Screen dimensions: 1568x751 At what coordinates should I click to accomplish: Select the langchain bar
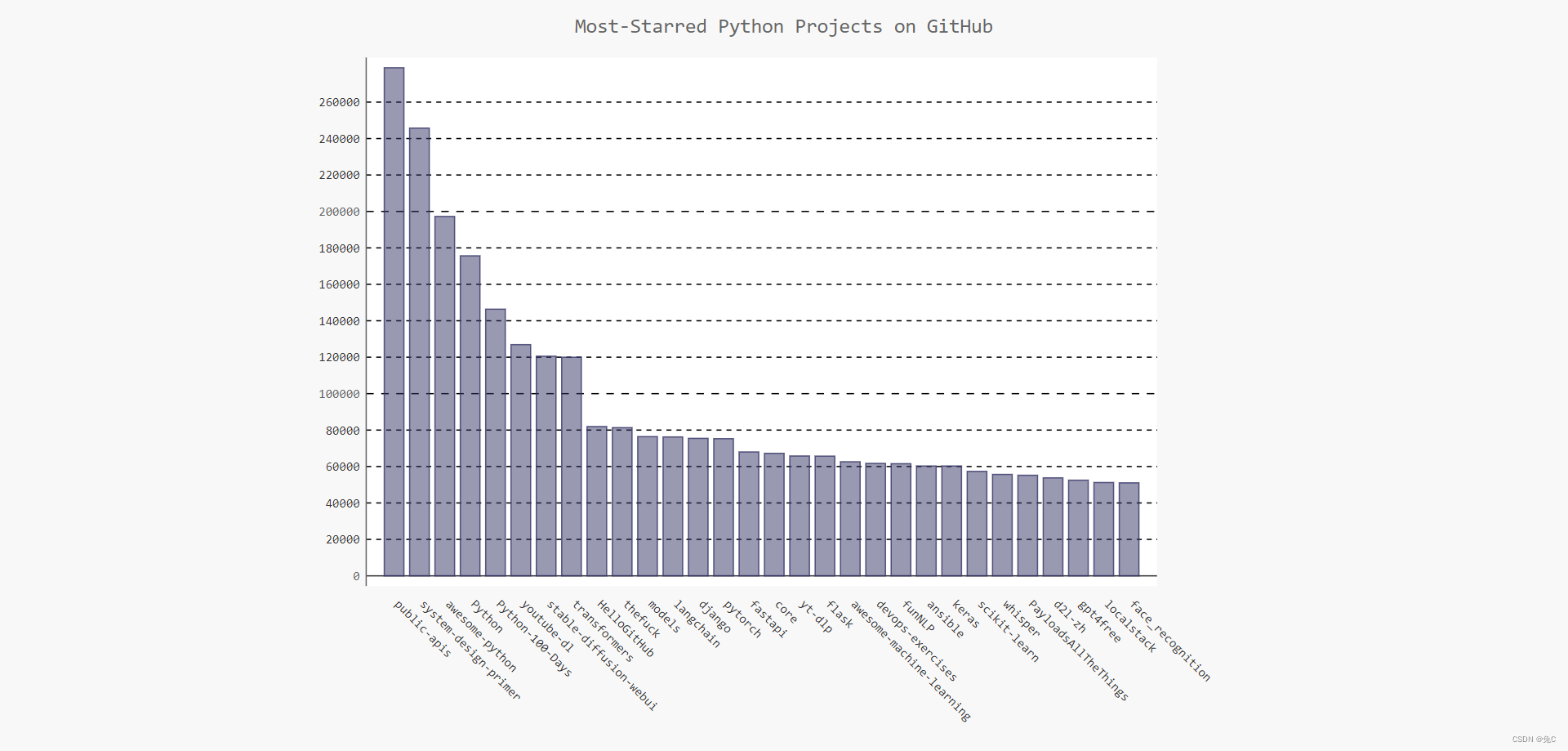pos(673,507)
